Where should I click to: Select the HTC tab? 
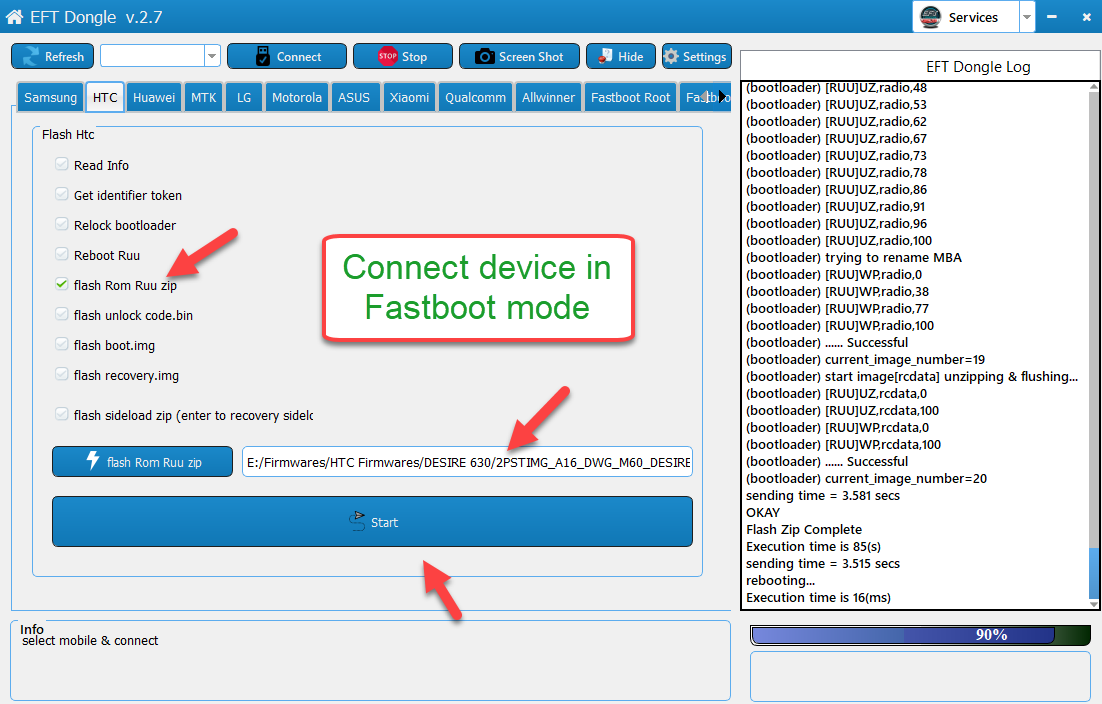(x=105, y=98)
